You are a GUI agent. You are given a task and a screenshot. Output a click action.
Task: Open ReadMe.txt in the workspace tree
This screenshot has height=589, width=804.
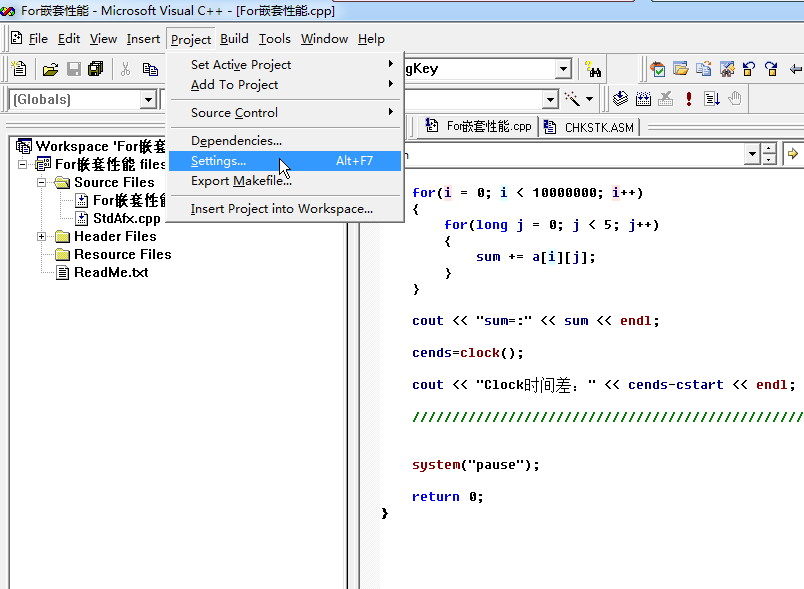[x=110, y=272]
